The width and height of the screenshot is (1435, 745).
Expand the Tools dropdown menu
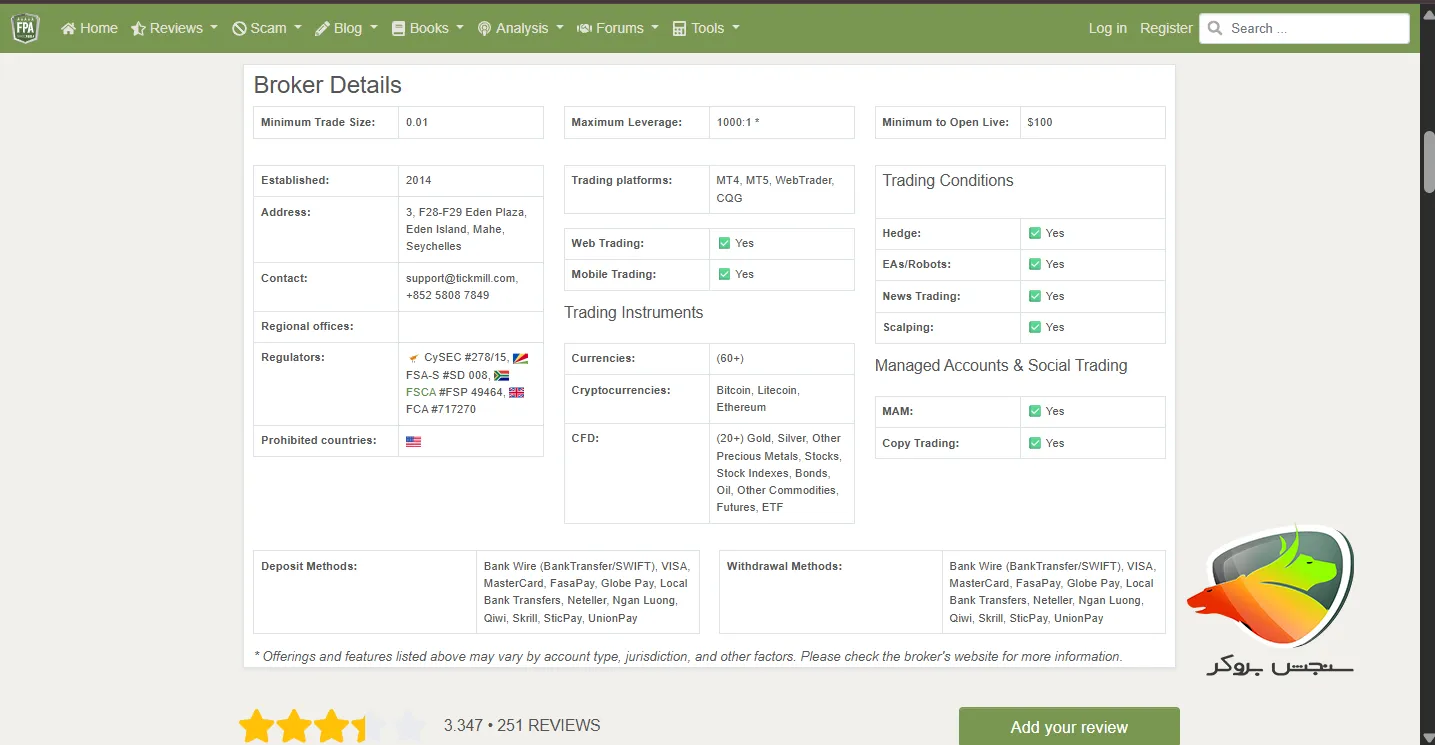tap(706, 28)
